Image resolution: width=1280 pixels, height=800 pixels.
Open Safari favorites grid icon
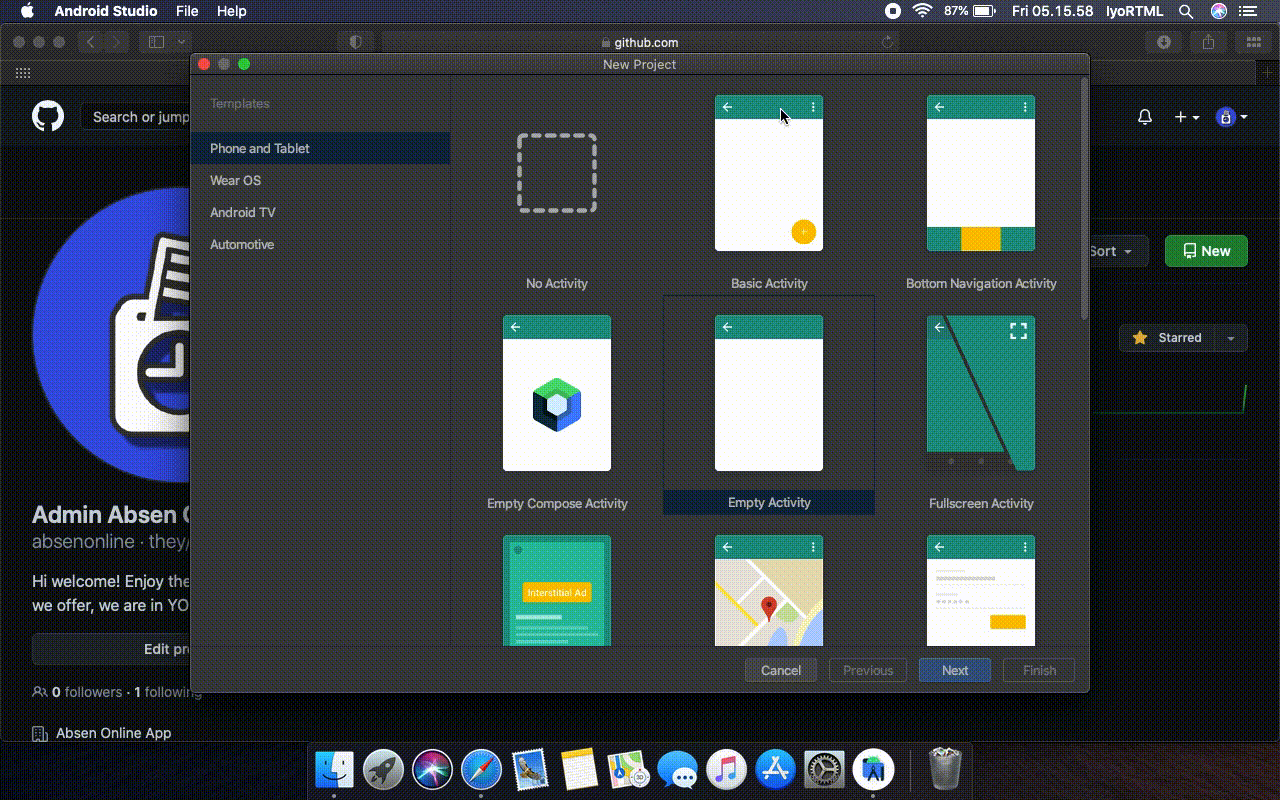(22, 73)
